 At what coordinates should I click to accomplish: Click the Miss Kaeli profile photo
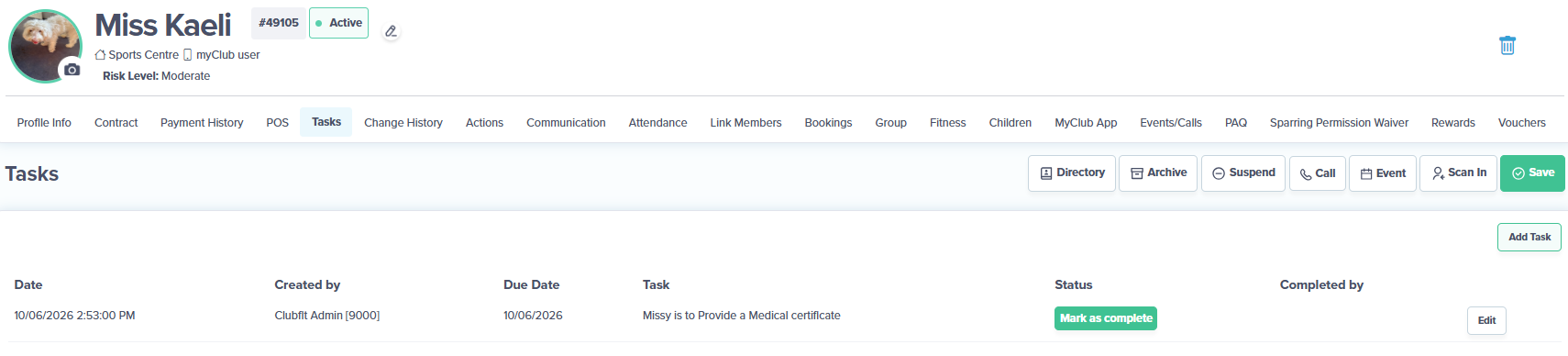(44, 44)
